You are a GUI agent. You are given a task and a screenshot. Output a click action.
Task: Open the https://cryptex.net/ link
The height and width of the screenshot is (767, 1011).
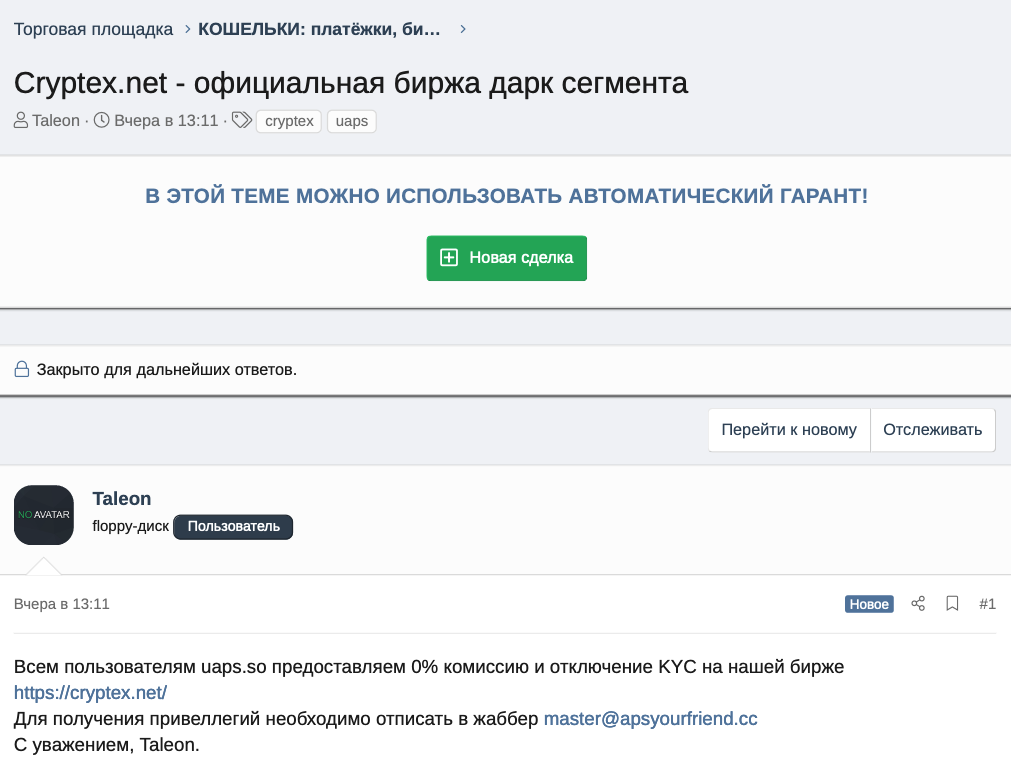[x=90, y=692]
